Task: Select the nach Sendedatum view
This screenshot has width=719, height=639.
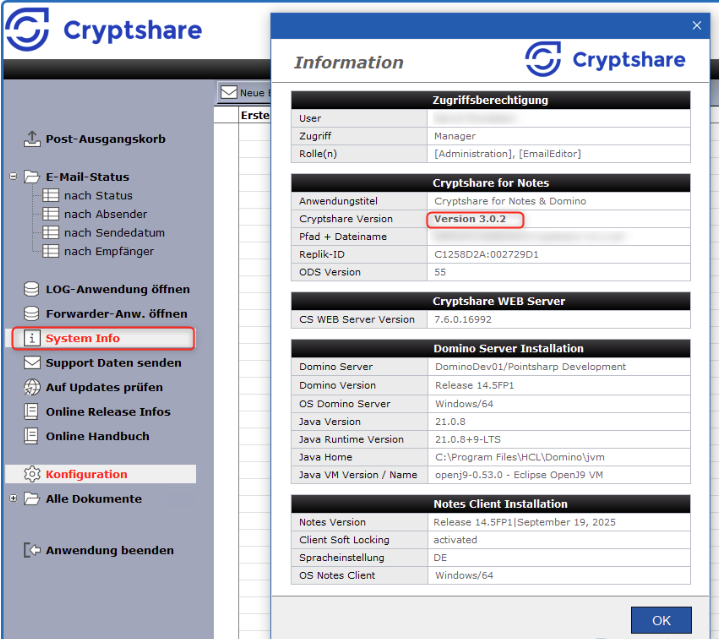Action: click(114, 233)
